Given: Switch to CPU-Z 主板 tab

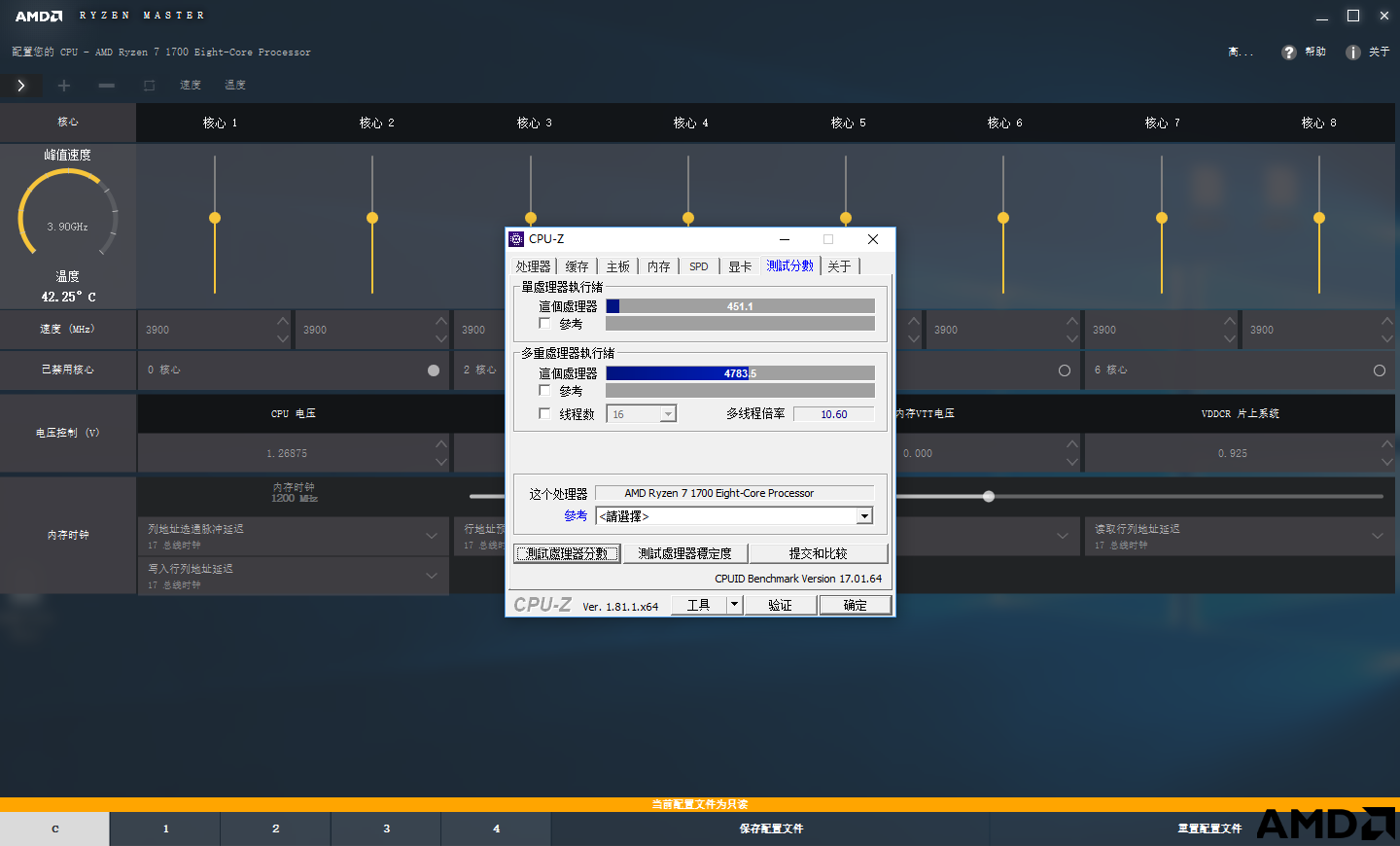Looking at the screenshot, I should [618, 266].
